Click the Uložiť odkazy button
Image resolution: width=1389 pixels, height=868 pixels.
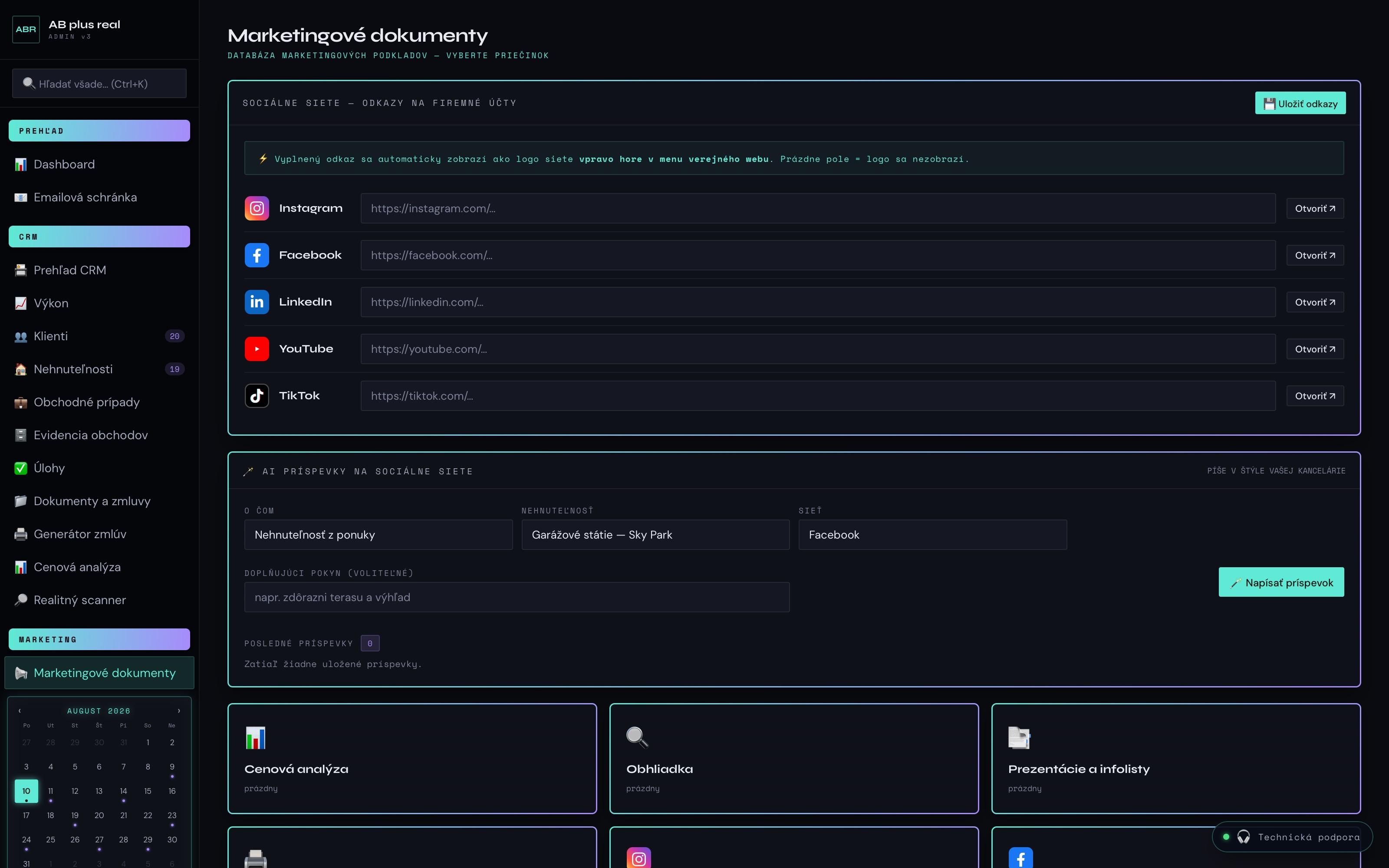tap(1300, 103)
